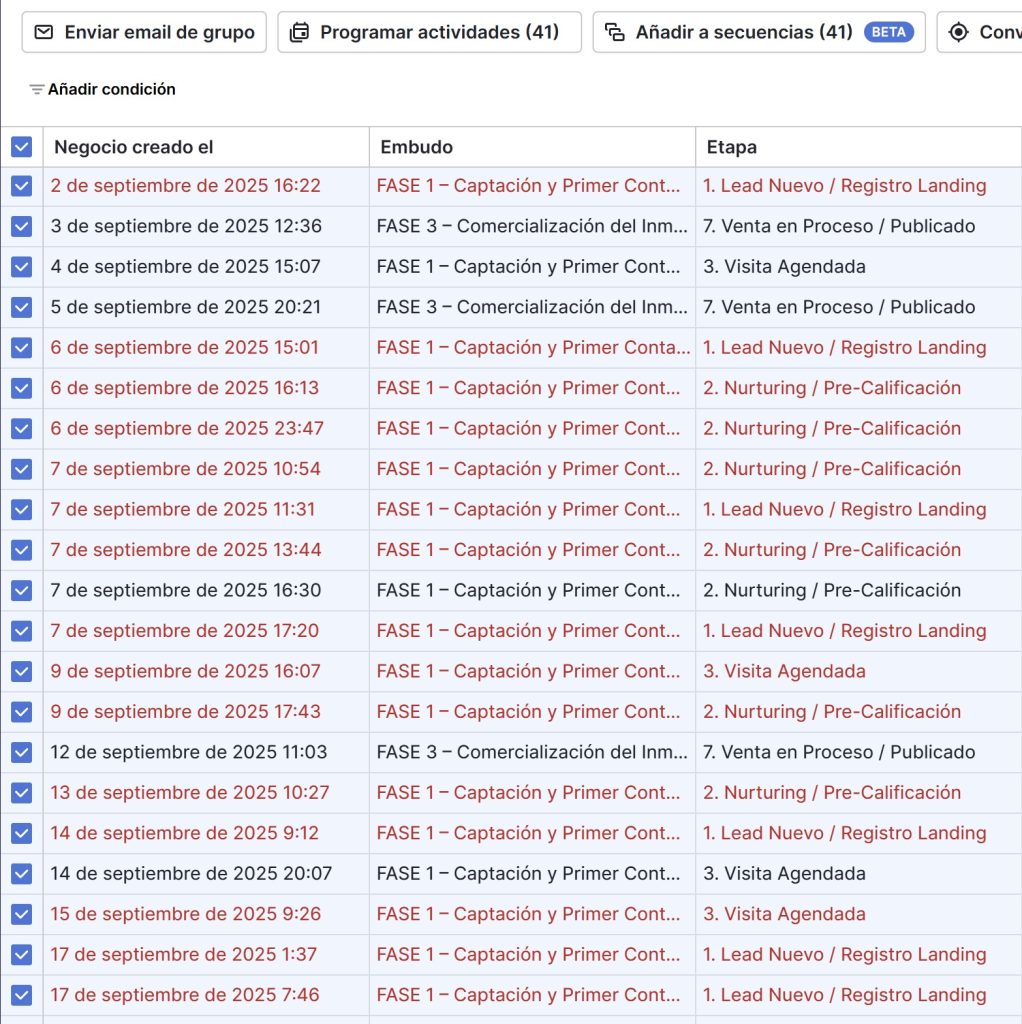Screen dimensions: 1022x1024
Task: Click the filter icon beside Añadir condición
Action: point(37,90)
